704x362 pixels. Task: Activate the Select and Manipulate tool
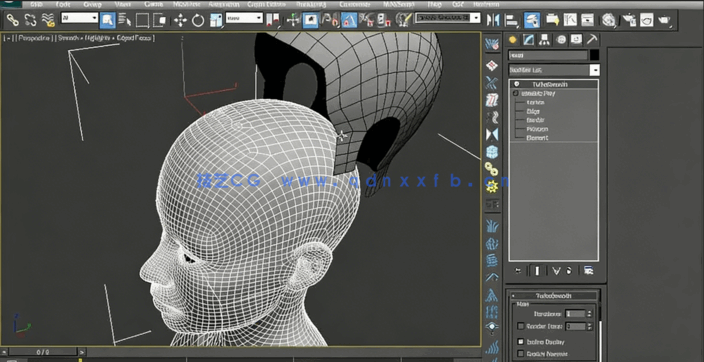pos(293,20)
